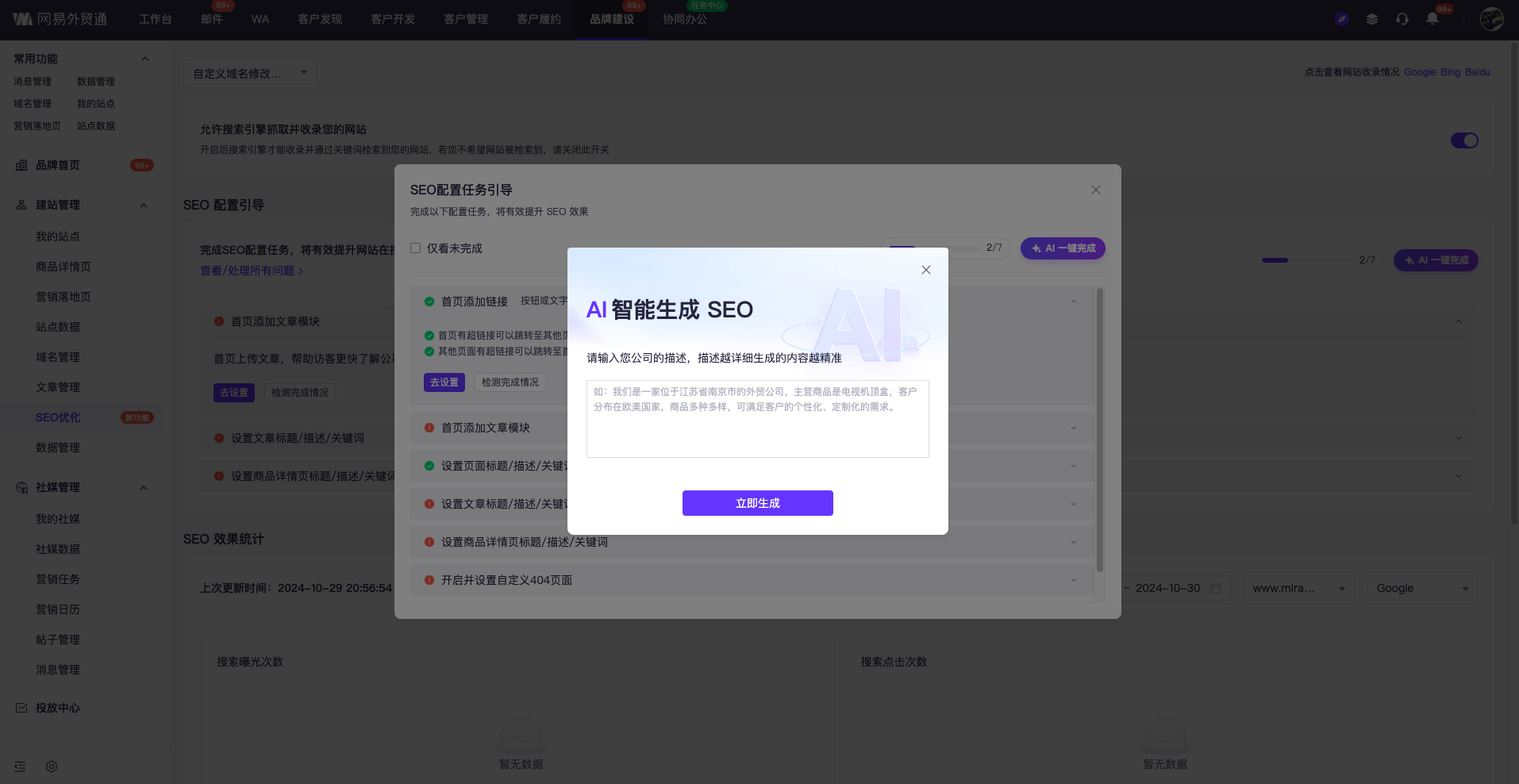This screenshot has width=1519, height=784.
Task: Open settings gear at sidebar bottom
Action: [52, 767]
